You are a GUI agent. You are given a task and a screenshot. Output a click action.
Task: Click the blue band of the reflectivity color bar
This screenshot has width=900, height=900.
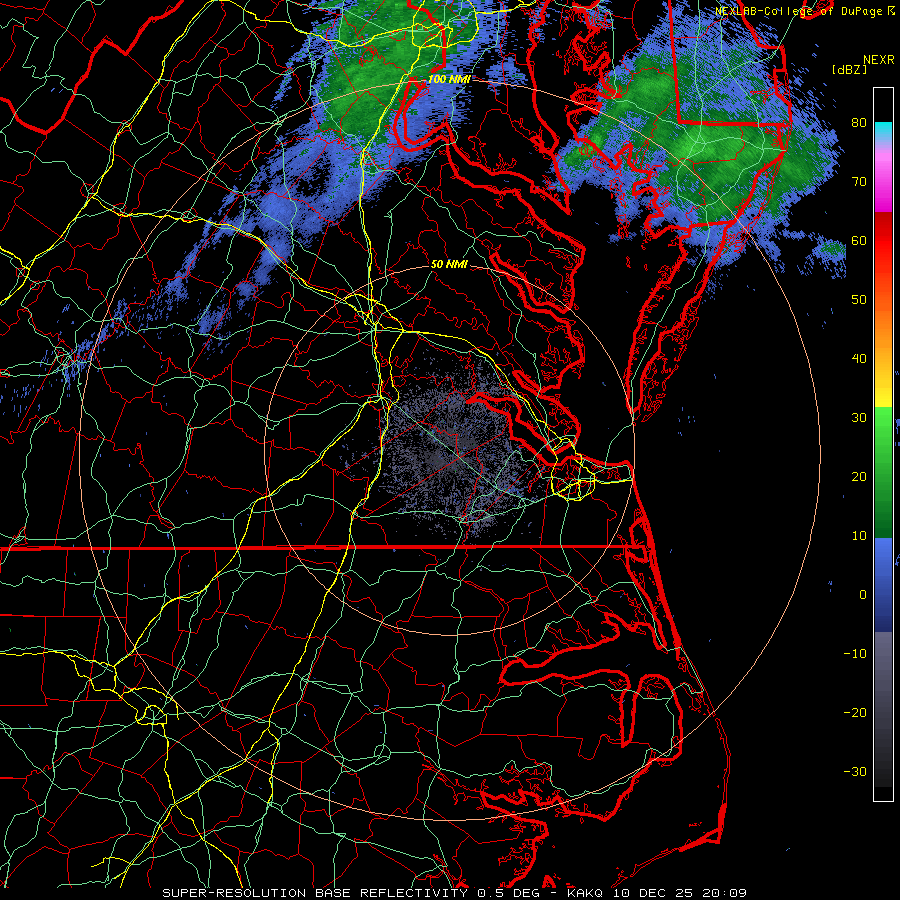click(x=883, y=584)
